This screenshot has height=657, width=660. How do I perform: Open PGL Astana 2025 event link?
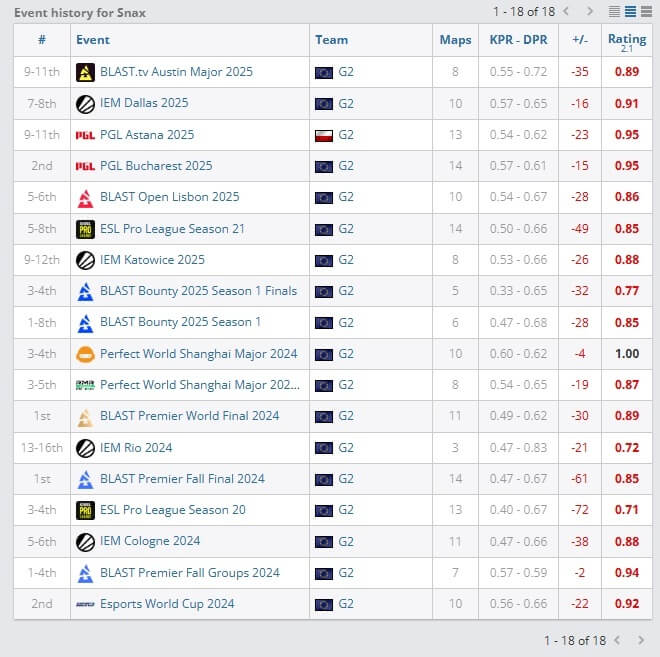click(147, 135)
